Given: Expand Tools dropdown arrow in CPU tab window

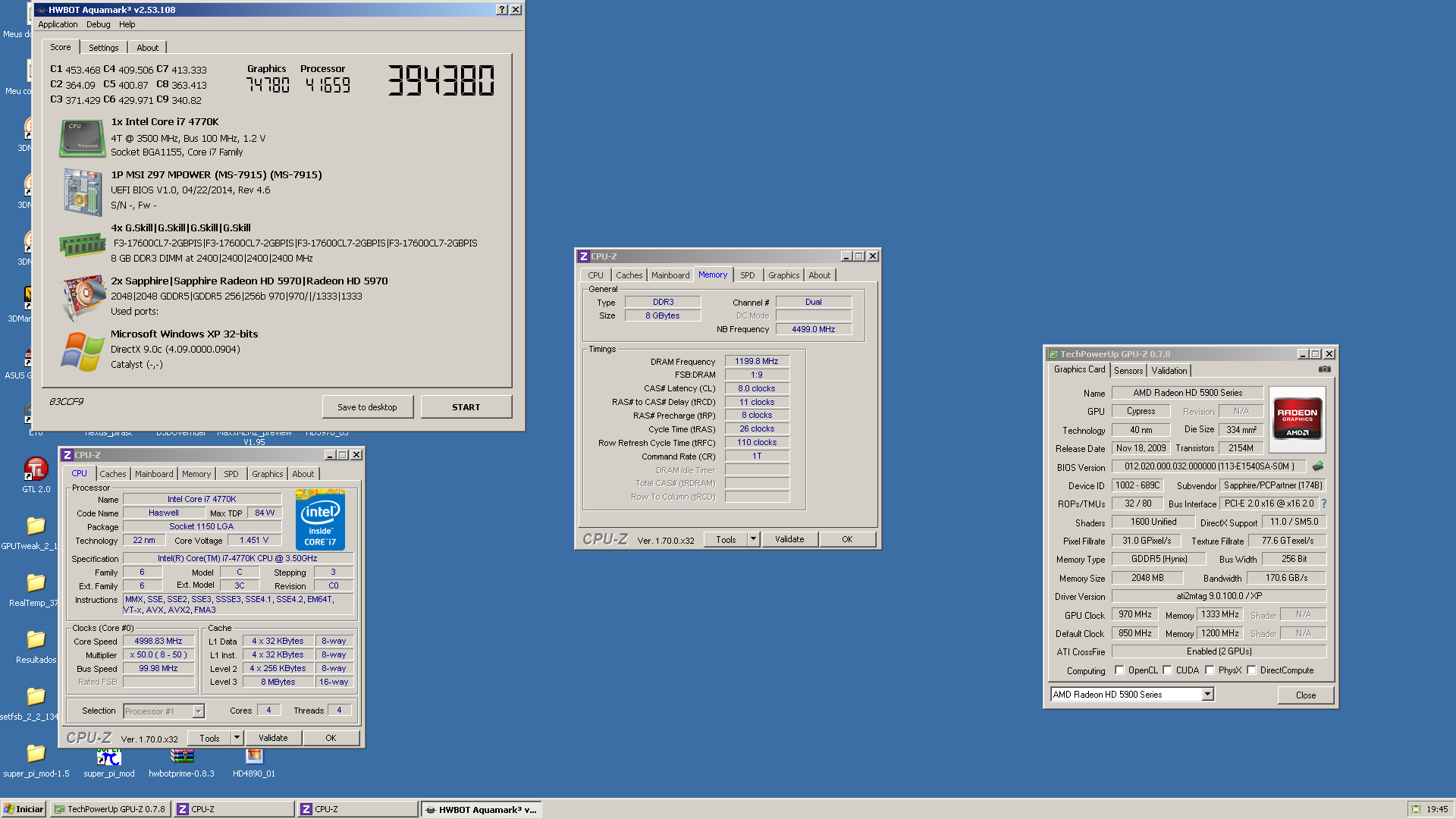Looking at the screenshot, I should click(237, 738).
